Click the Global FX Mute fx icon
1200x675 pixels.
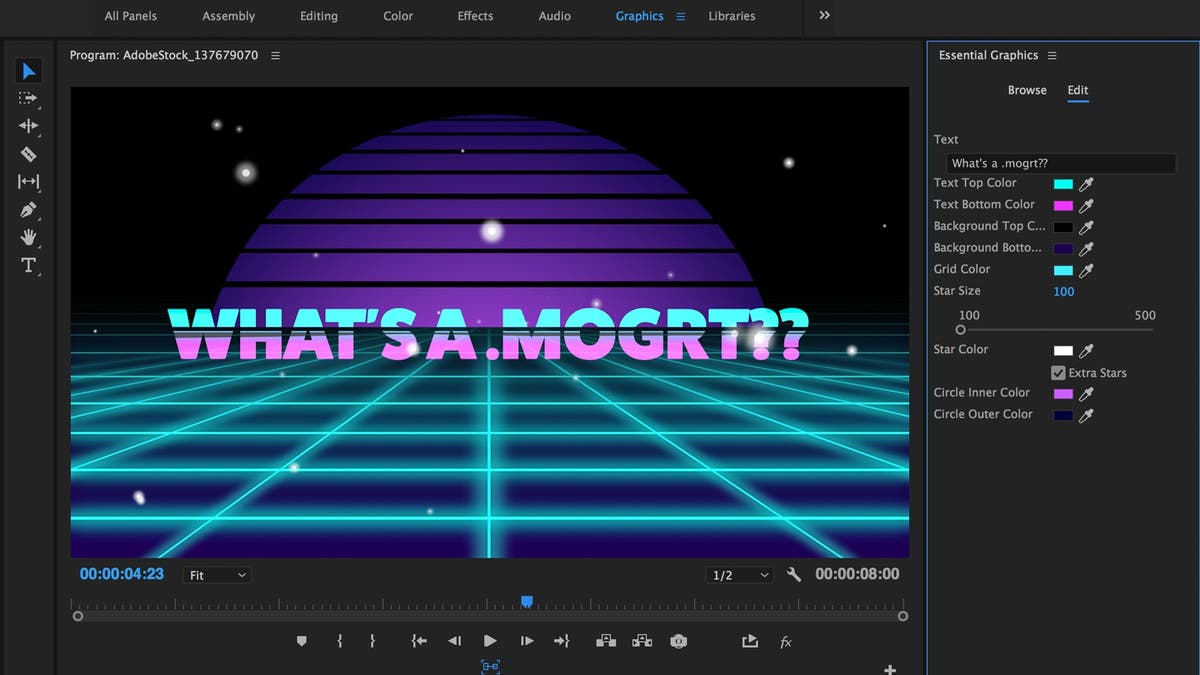click(x=786, y=641)
